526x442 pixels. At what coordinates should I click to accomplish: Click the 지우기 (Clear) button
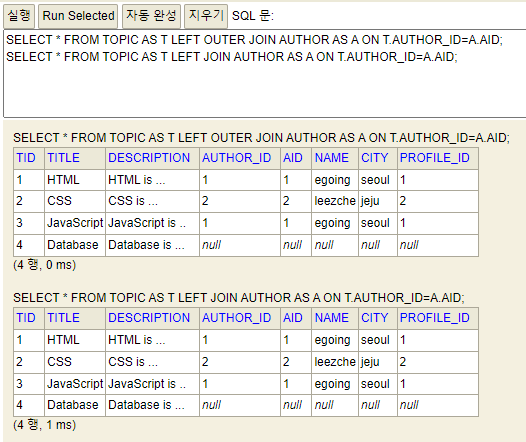pyautogui.click(x=206, y=16)
